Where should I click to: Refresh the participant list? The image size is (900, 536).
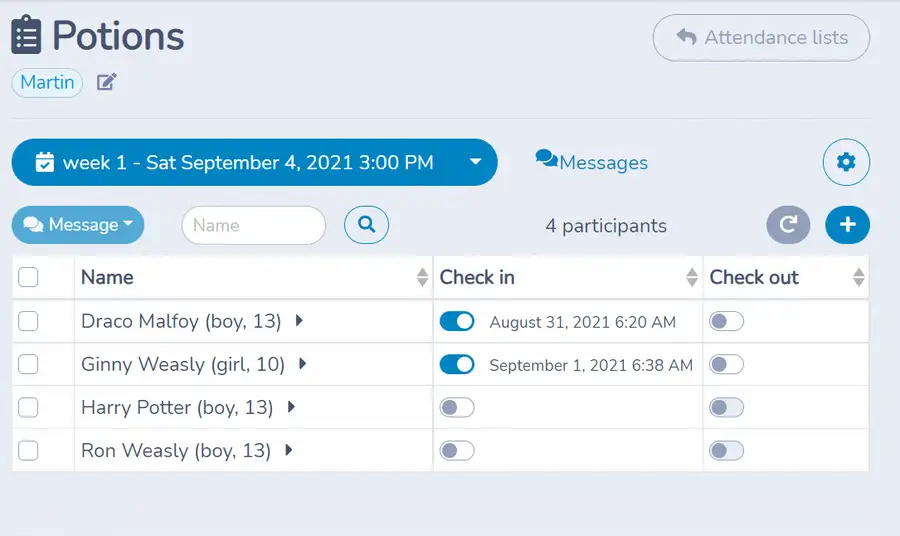tap(788, 224)
